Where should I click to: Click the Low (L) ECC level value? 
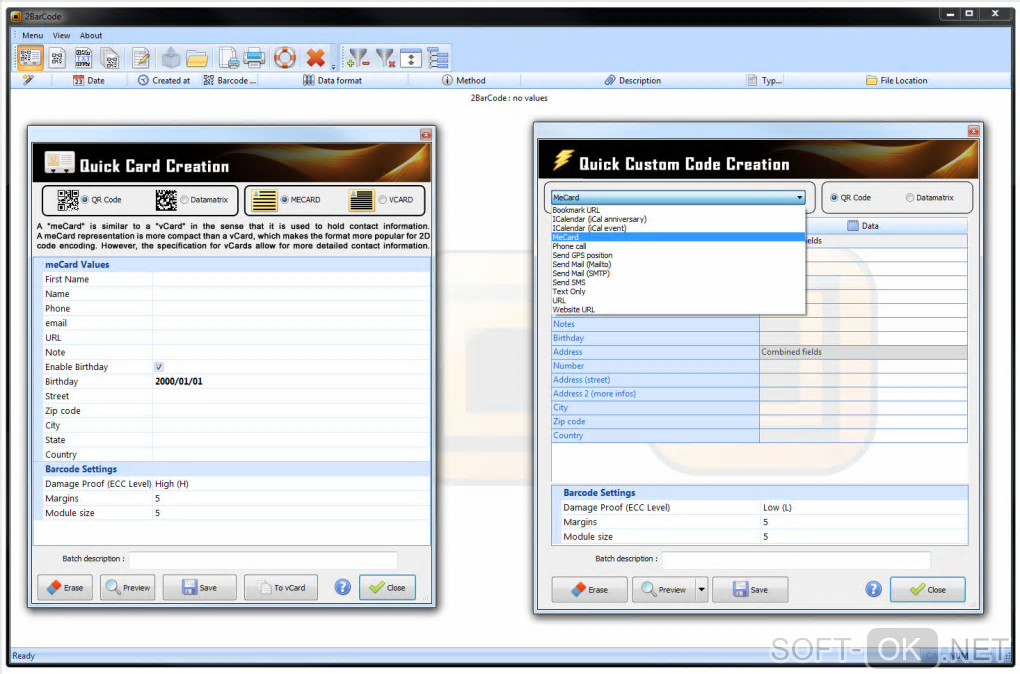(777, 507)
